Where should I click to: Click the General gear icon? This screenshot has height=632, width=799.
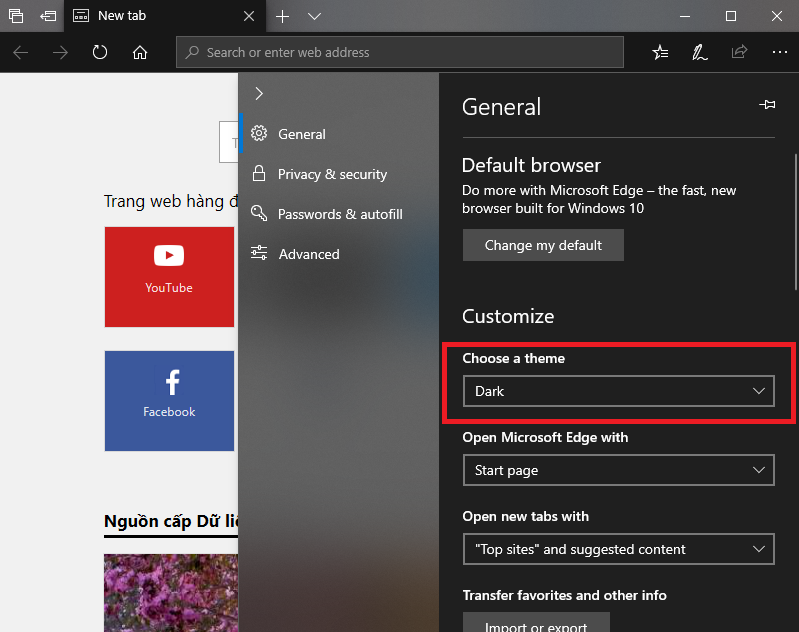(259, 134)
